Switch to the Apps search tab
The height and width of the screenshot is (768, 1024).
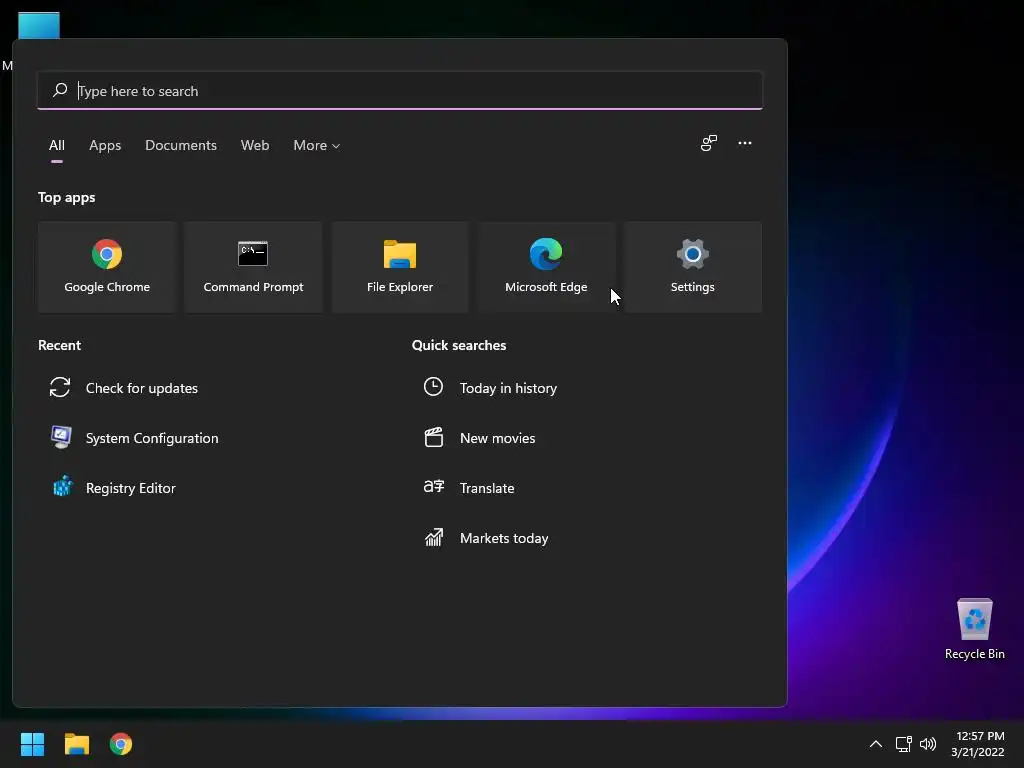105,145
